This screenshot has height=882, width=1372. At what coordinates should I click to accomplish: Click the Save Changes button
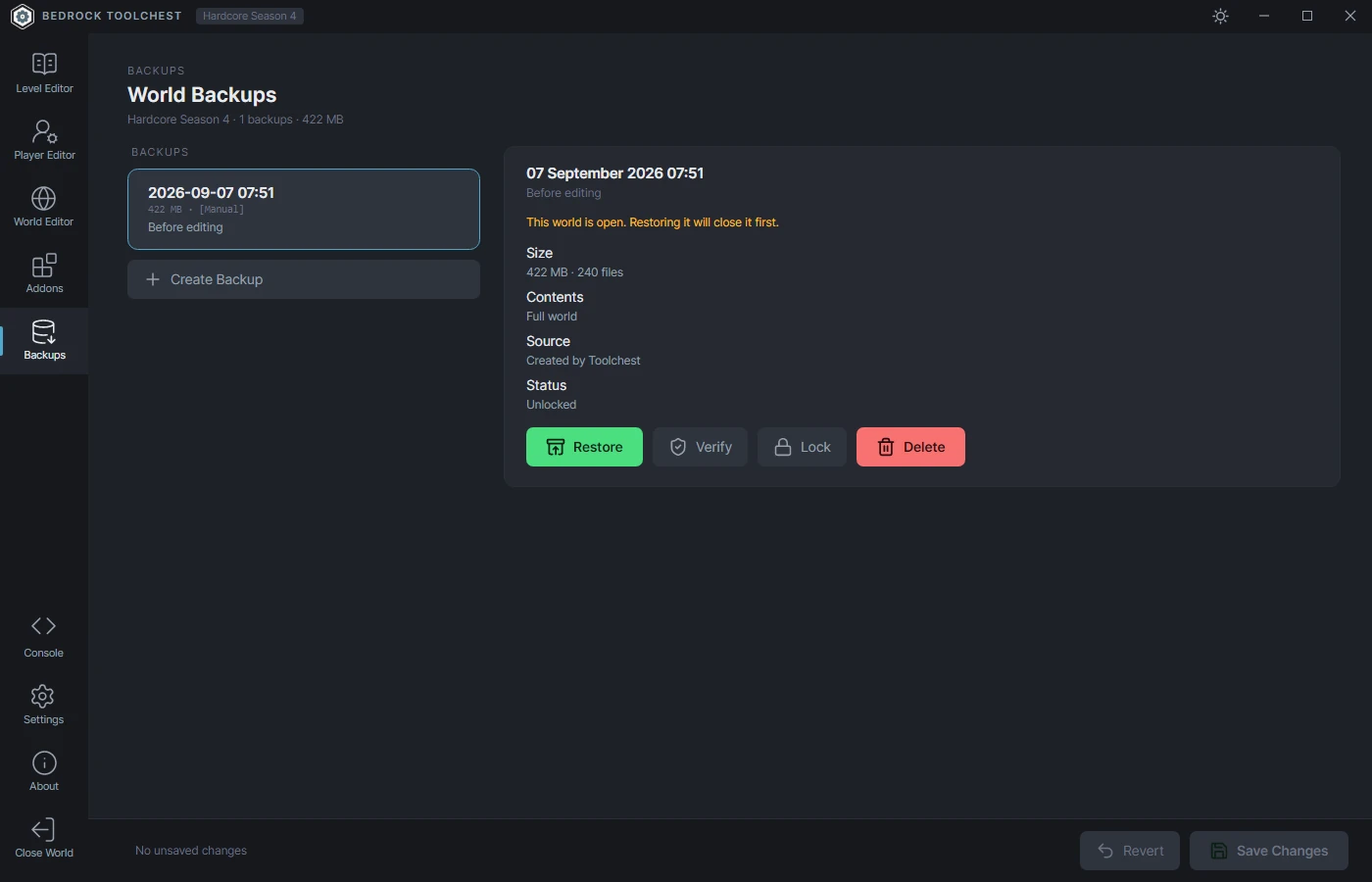pyautogui.click(x=1269, y=851)
